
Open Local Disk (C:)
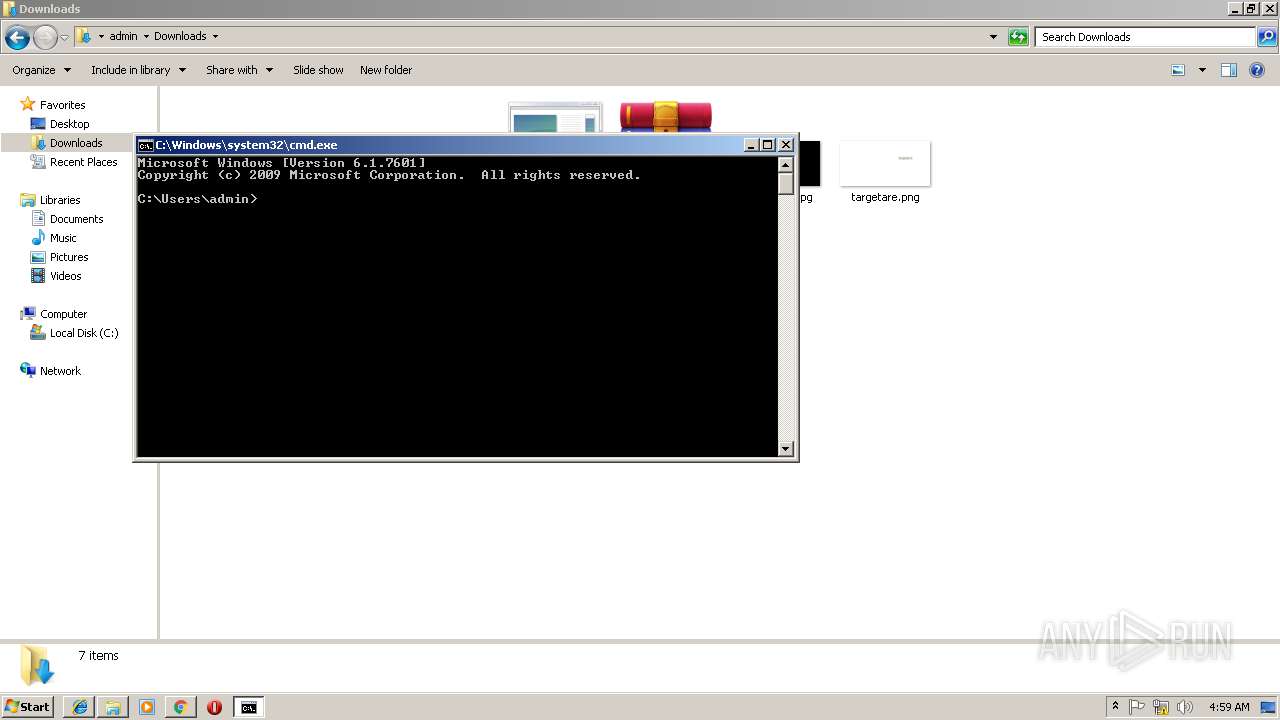84,333
